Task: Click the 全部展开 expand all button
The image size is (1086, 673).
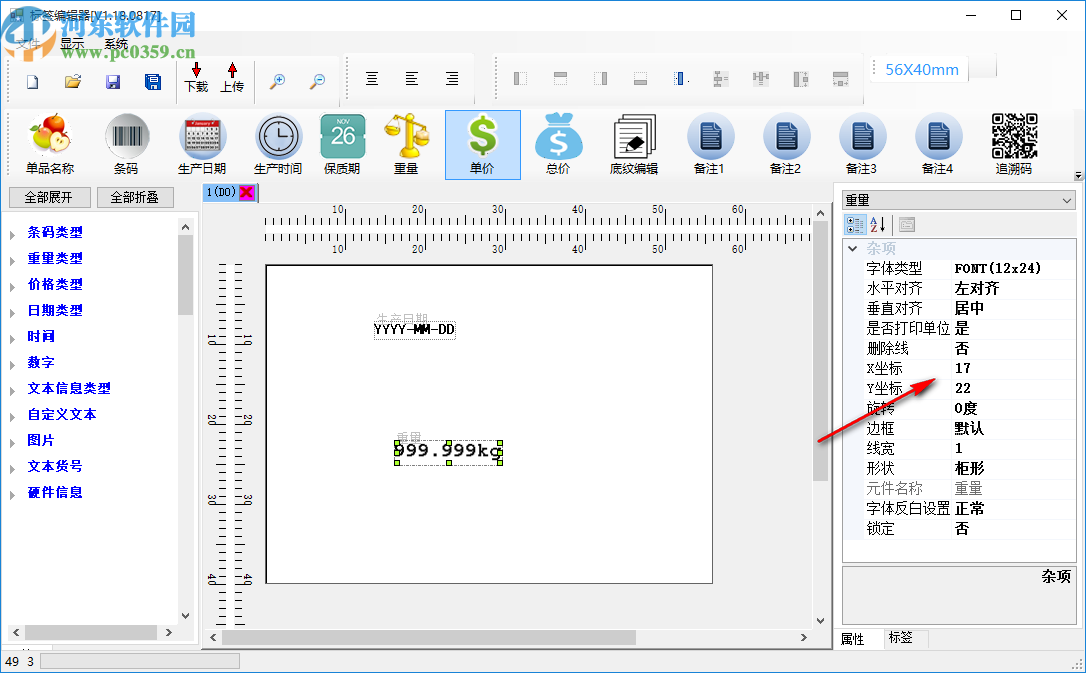Action: (49, 197)
